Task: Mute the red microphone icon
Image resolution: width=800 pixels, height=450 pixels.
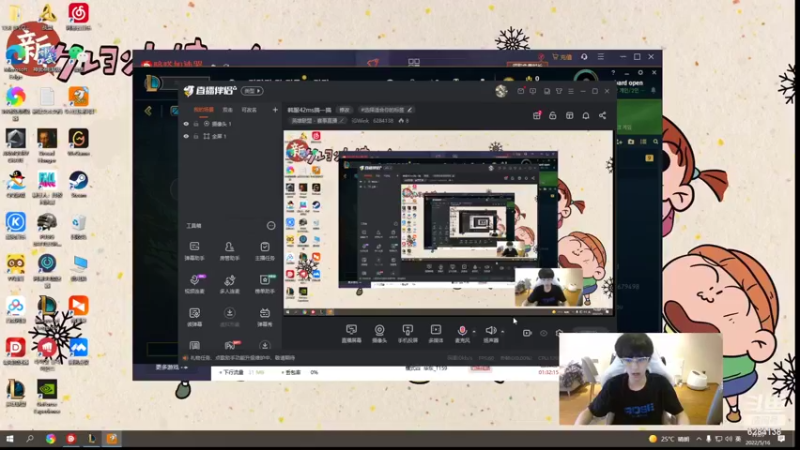Action: pos(462,331)
